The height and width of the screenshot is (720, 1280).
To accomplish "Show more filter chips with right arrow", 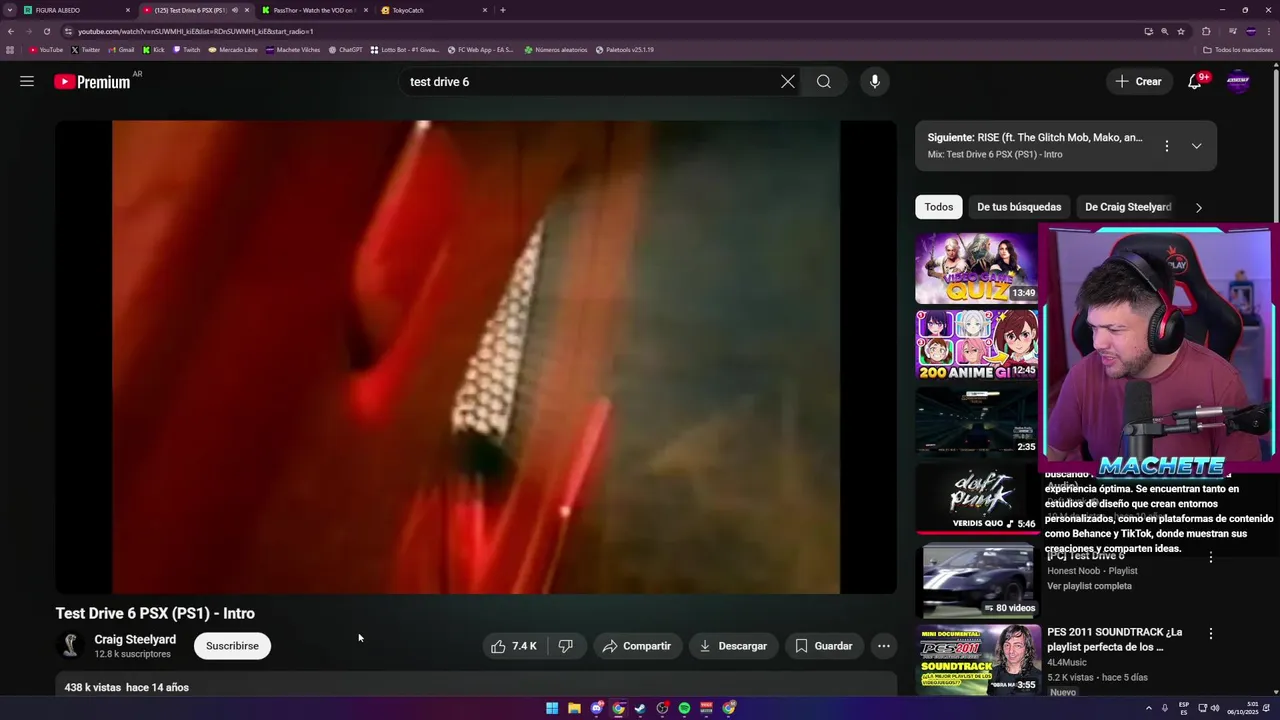I will point(1199,208).
